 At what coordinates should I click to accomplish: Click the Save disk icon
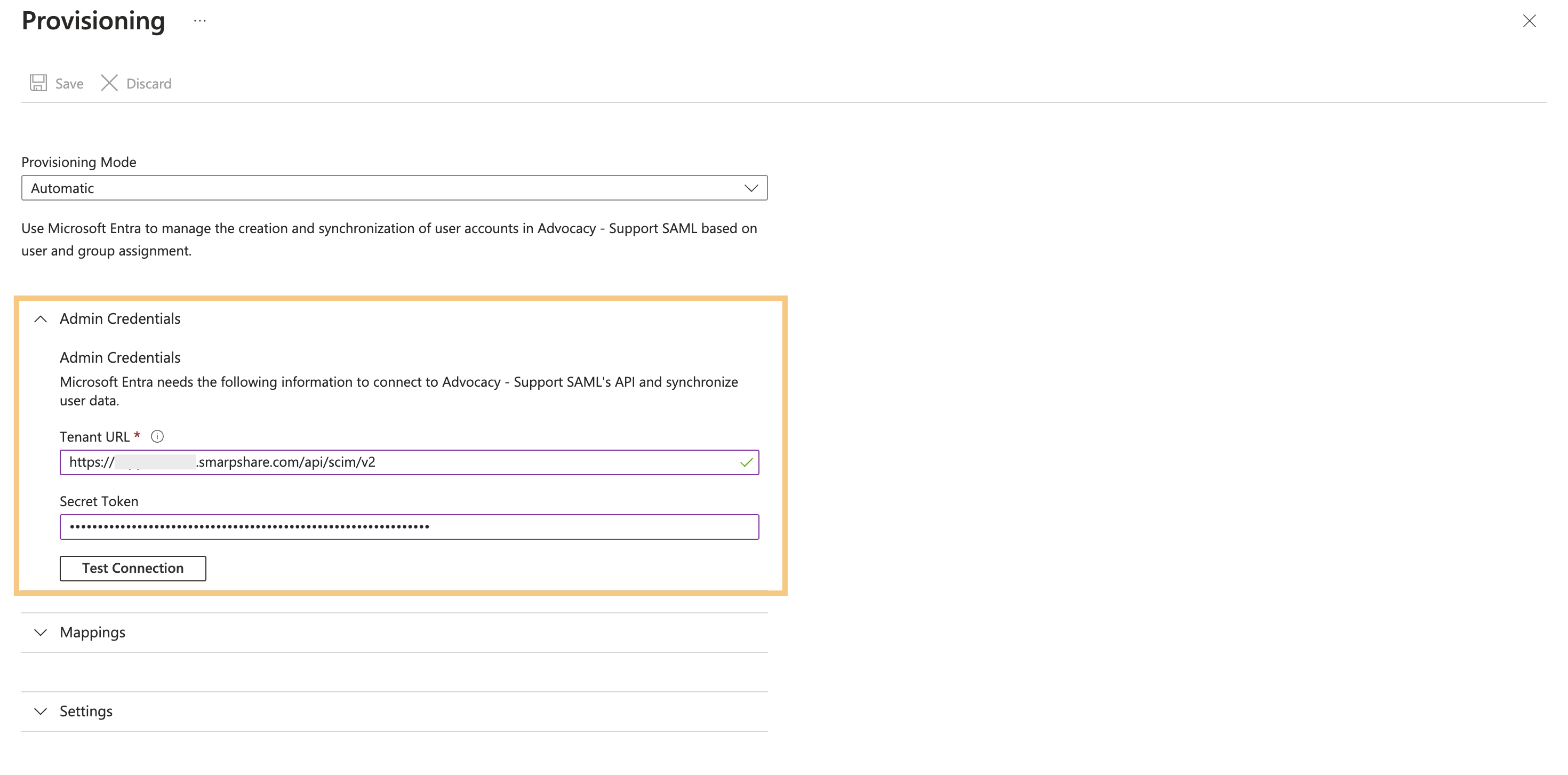point(38,83)
